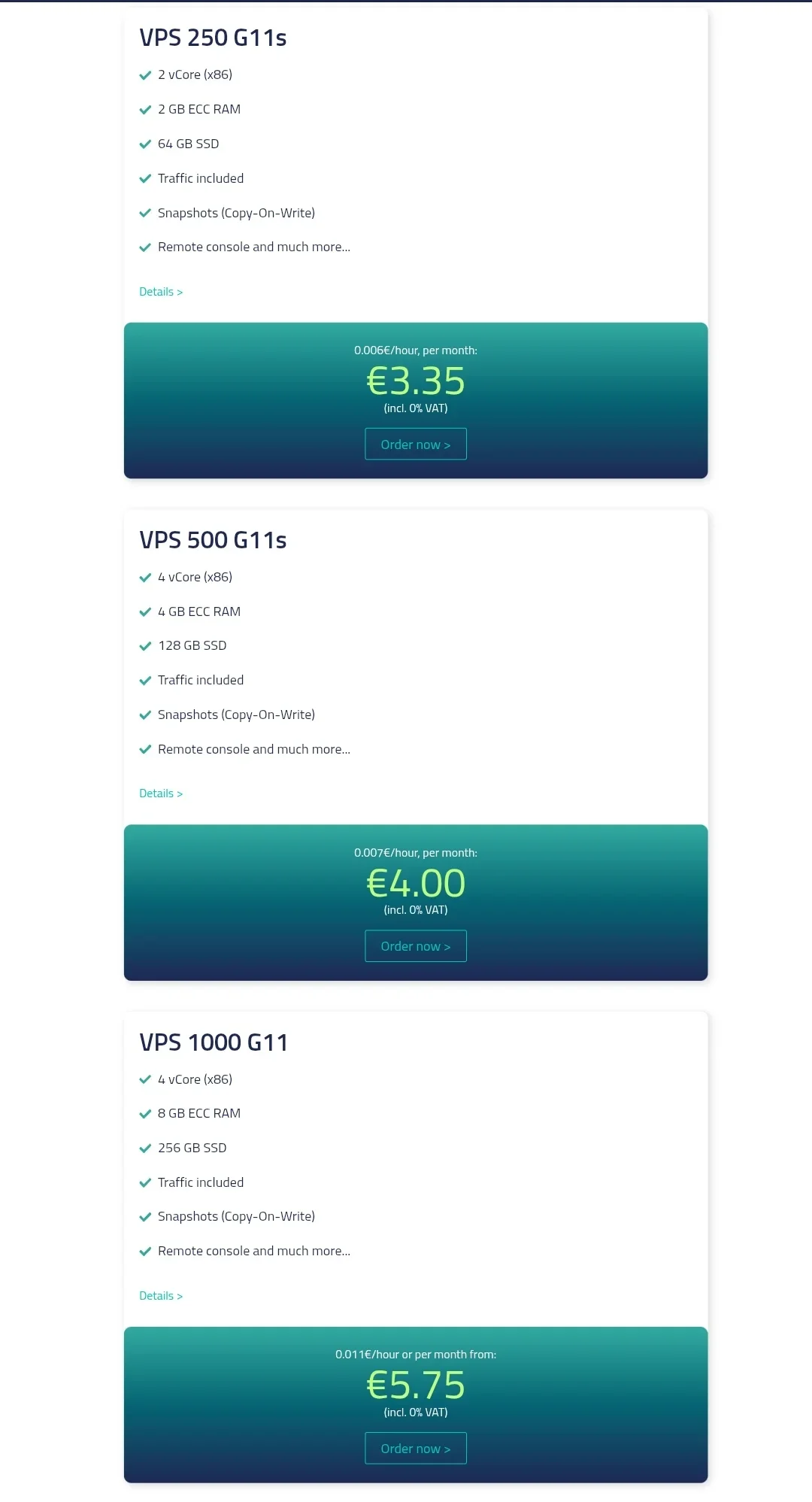Click the €3.35 monthly price
812x1502 pixels.
pyautogui.click(x=416, y=381)
